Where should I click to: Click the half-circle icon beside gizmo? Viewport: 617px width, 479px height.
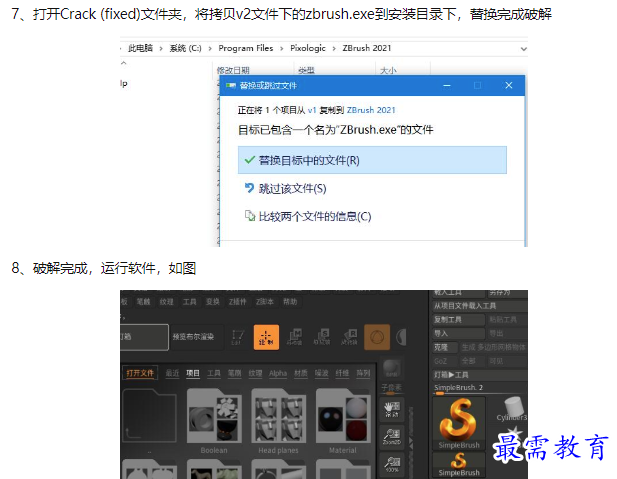[x=401, y=337]
